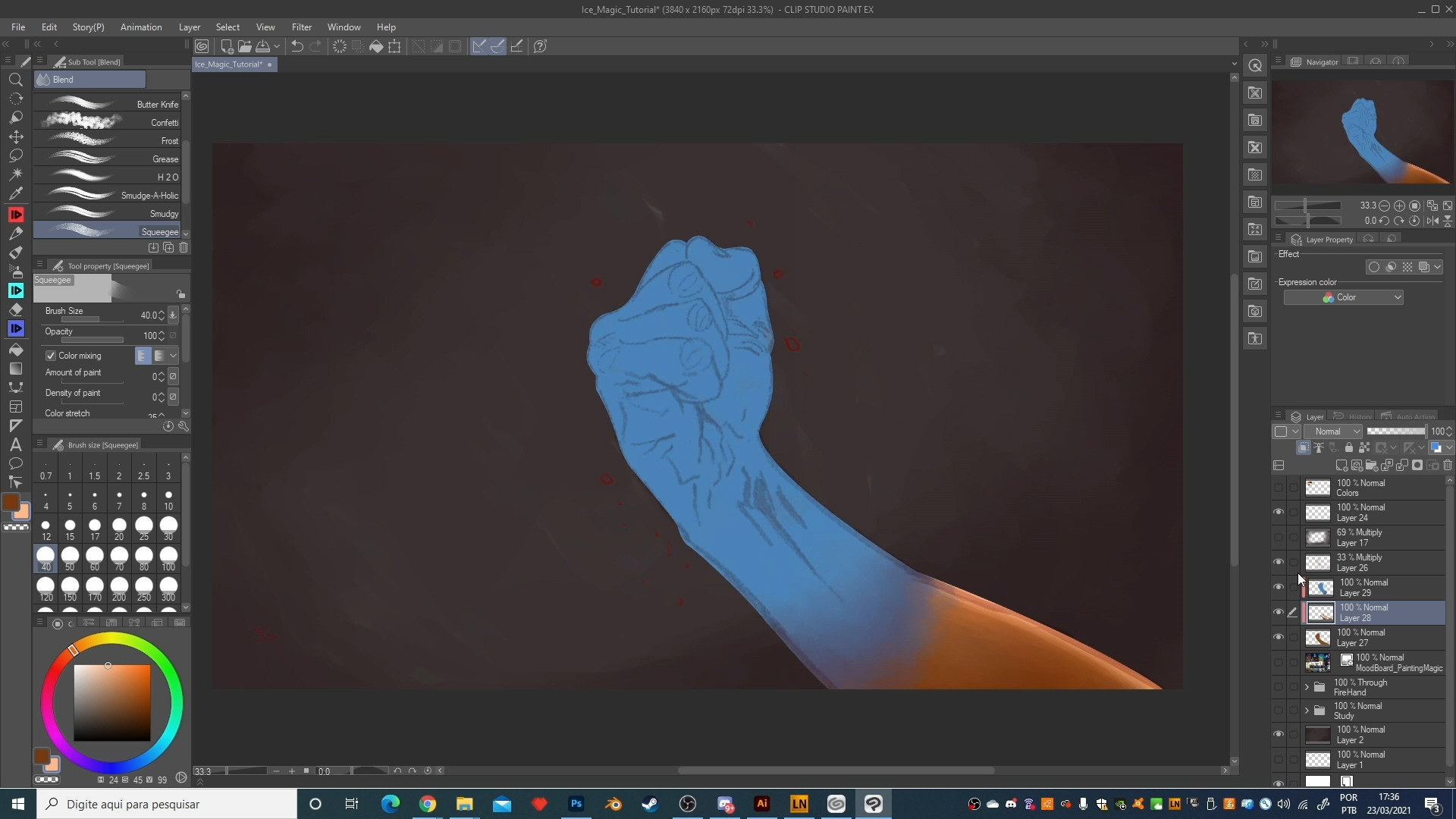
Task: Hide Layer 24 using eye icon
Action: [1279, 512]
